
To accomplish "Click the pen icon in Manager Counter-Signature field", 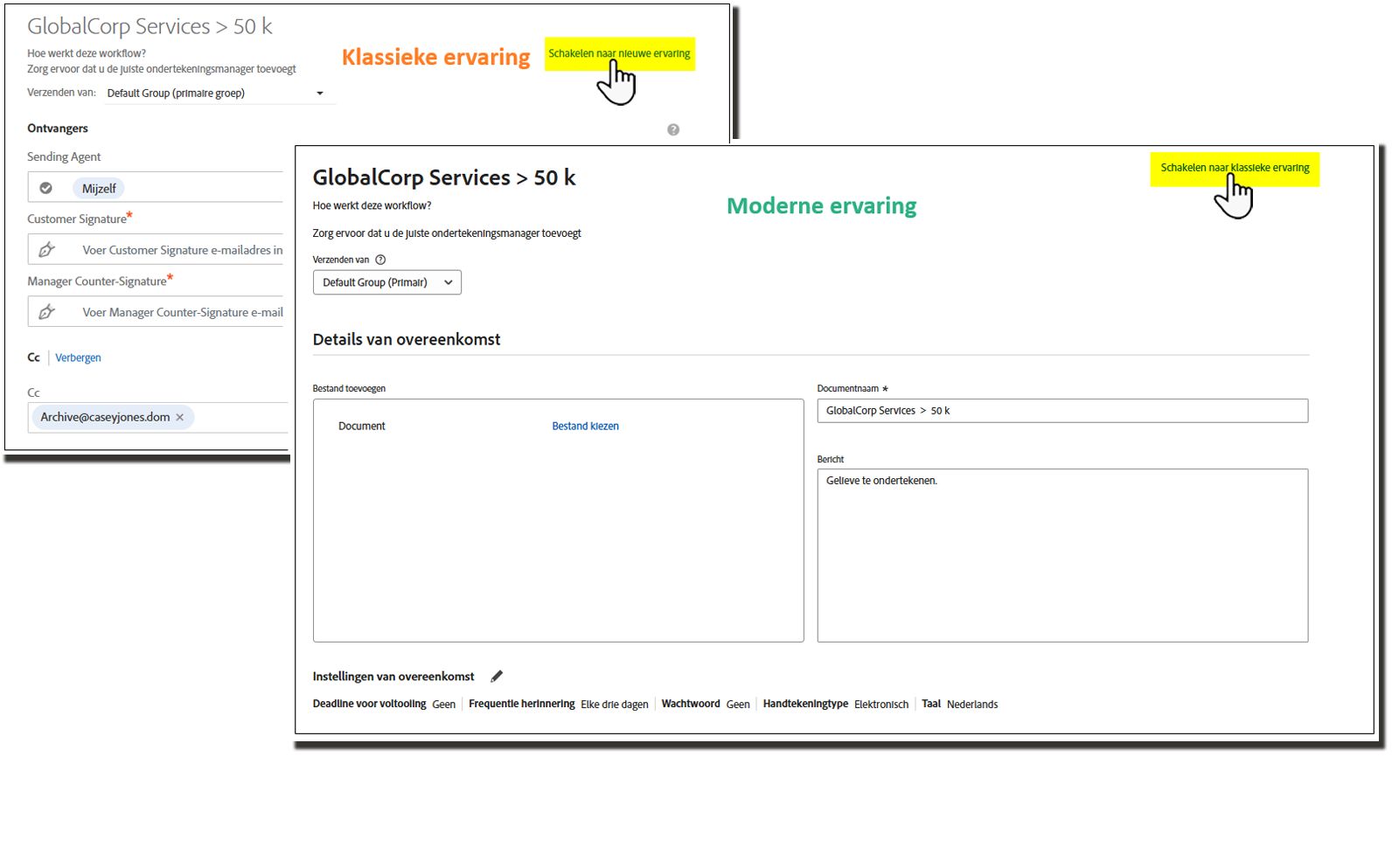I will [47, 312].
